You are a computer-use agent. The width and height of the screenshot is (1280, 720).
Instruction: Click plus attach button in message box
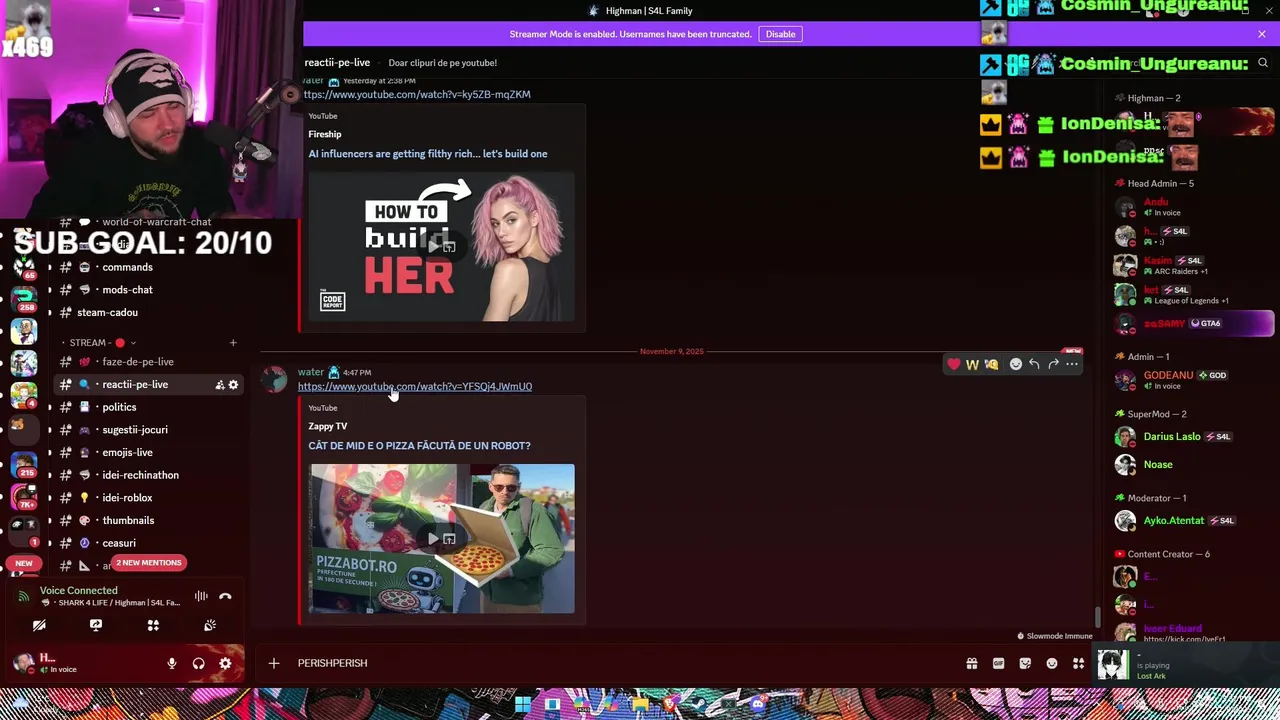[273, 663]
